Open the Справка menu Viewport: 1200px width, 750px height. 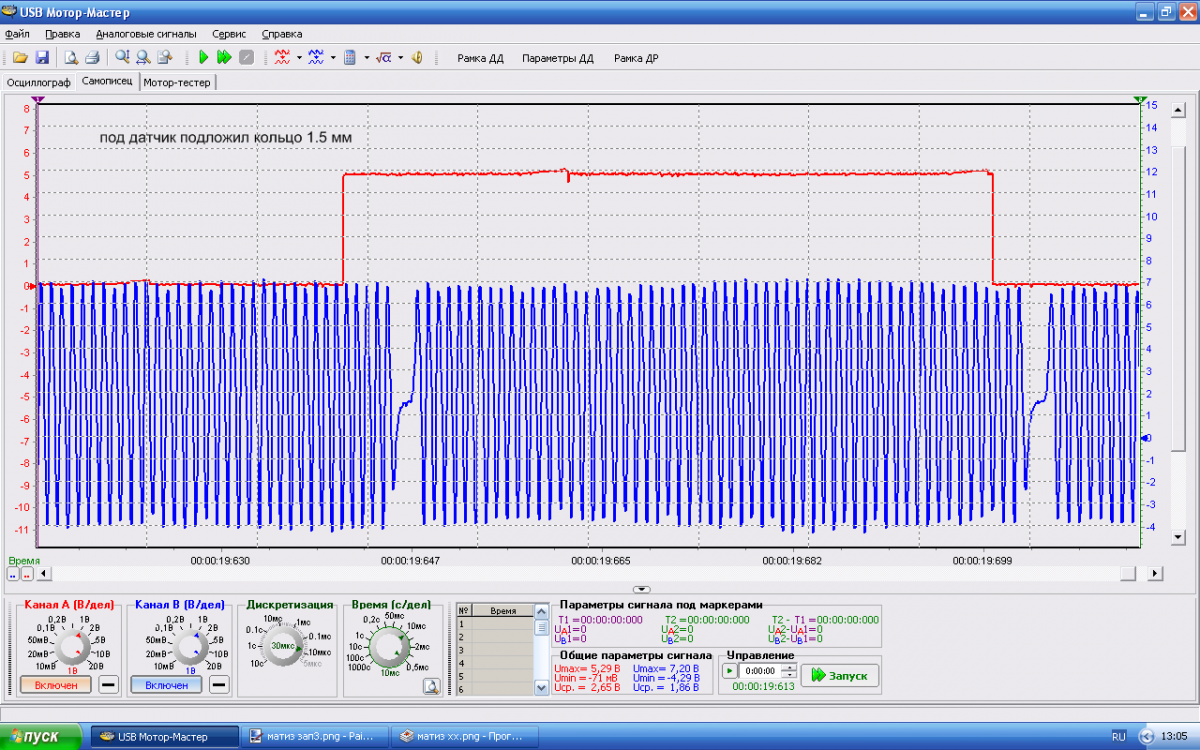281,34
